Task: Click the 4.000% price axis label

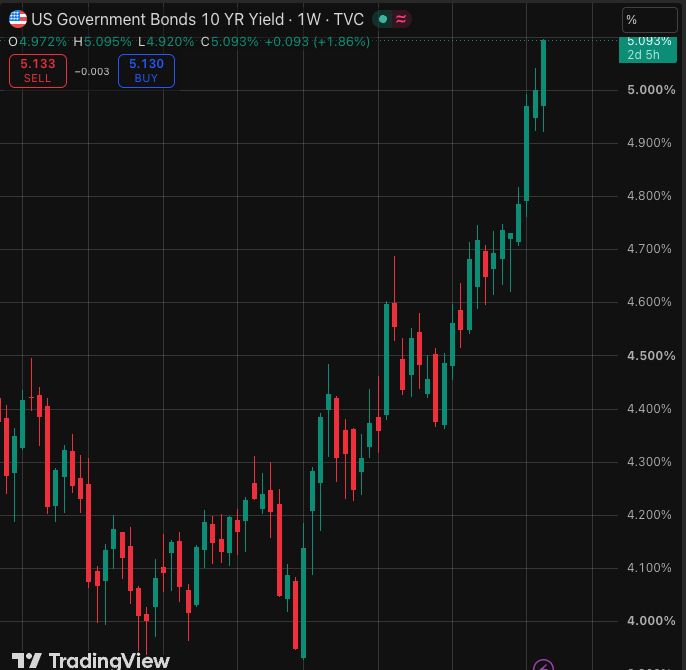Action: 651,621
